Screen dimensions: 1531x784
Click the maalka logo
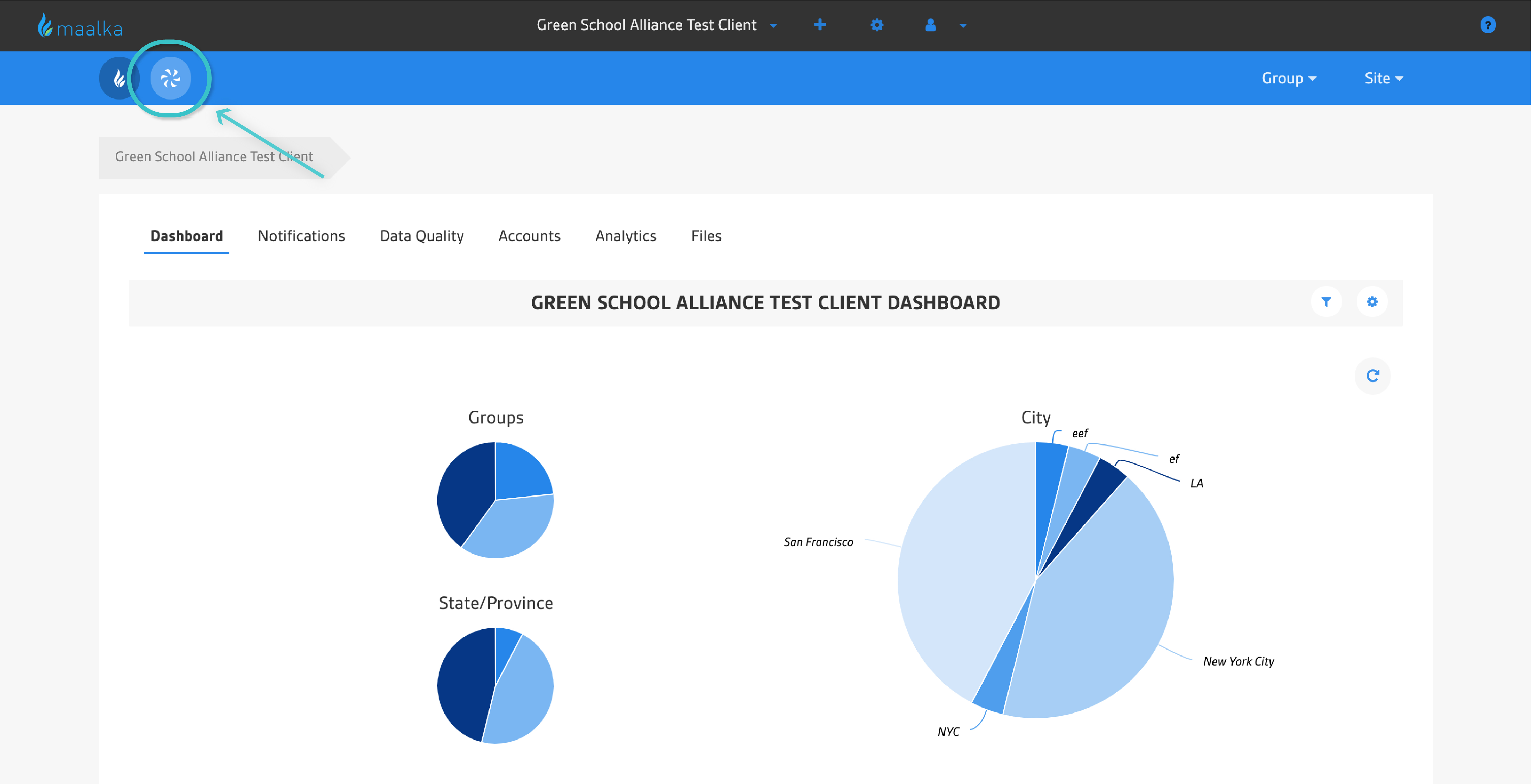click(80, 26)
